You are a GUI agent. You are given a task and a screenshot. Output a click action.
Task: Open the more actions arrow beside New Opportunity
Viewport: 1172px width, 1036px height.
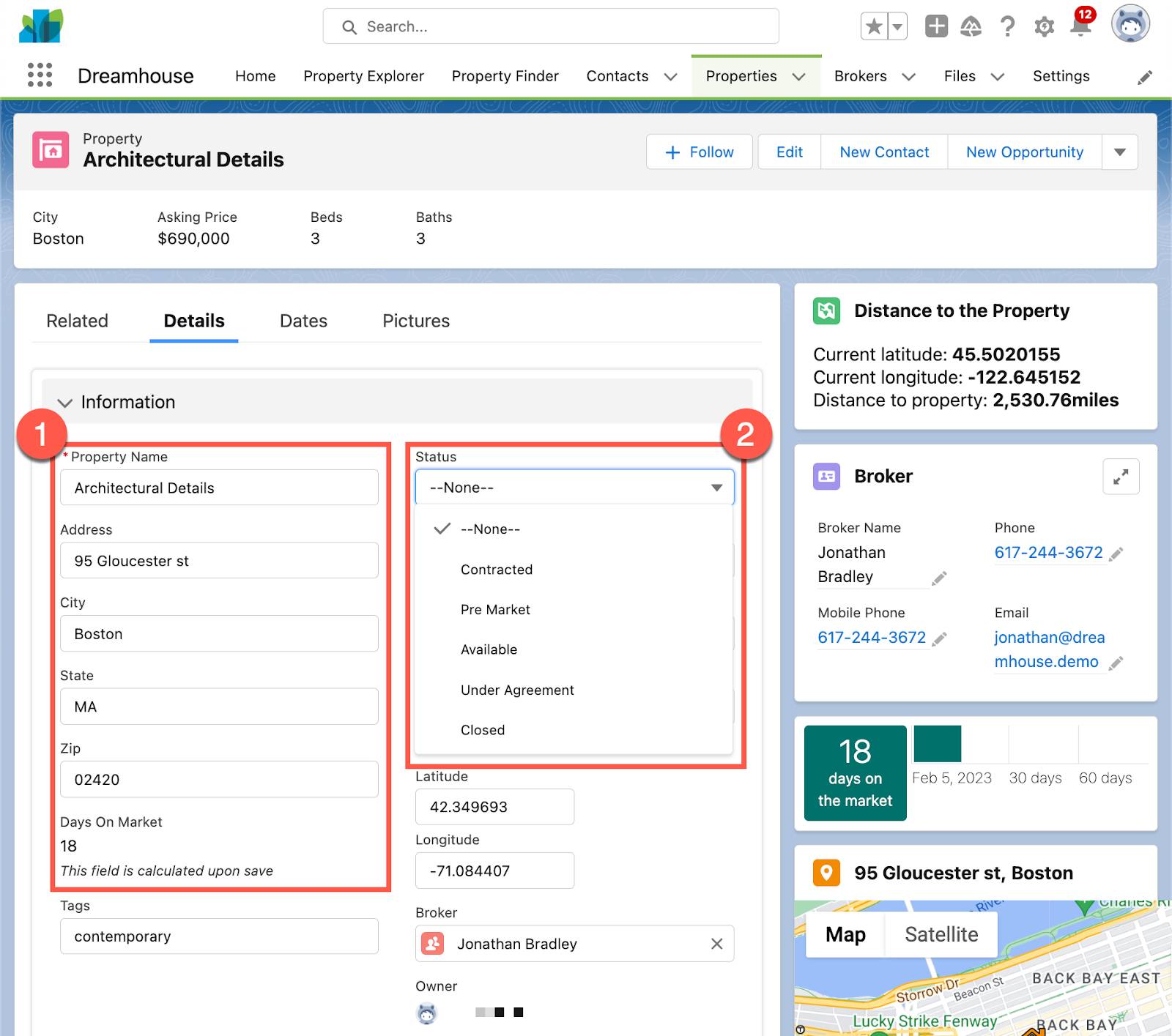(1120, 152)
